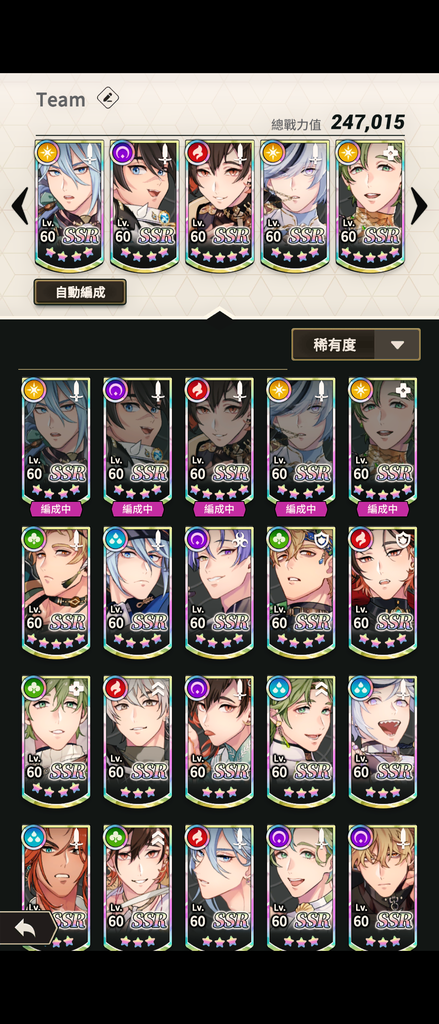Click the 編成中 tag under first roster card
This screenshot has height=1024, width=439.
(x=56, y=509)
